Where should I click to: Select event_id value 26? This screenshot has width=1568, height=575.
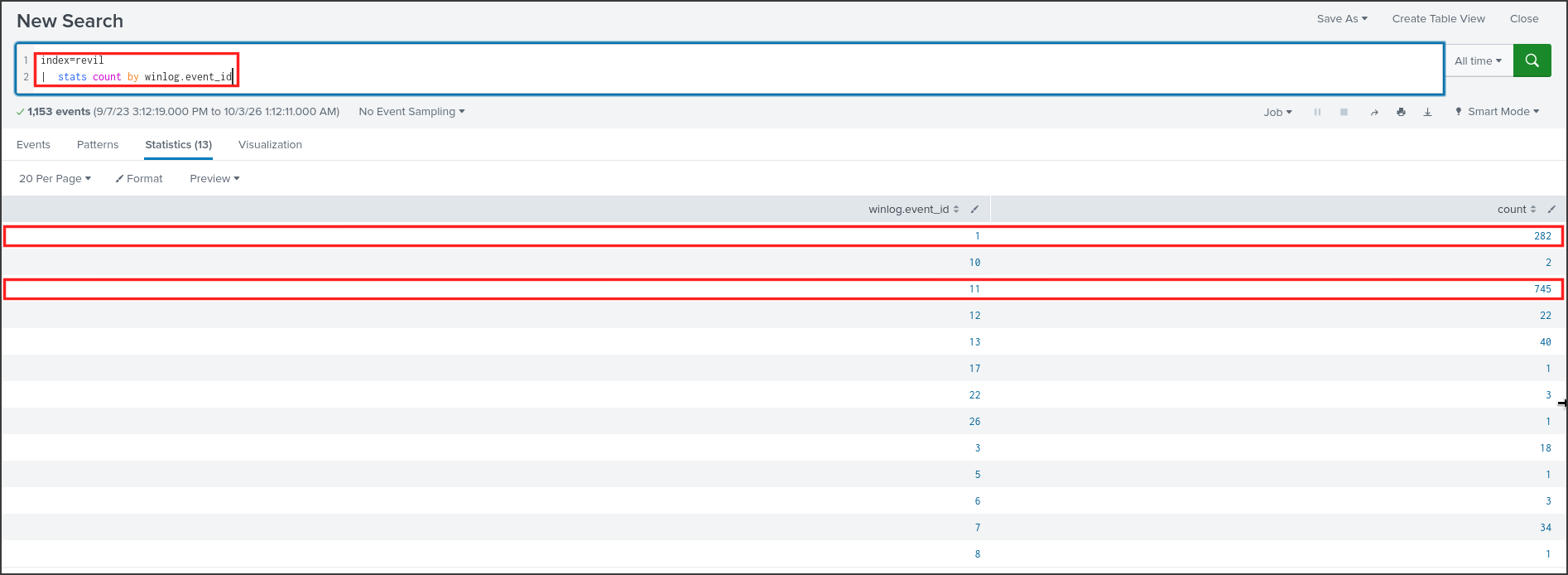pos(974,422)
